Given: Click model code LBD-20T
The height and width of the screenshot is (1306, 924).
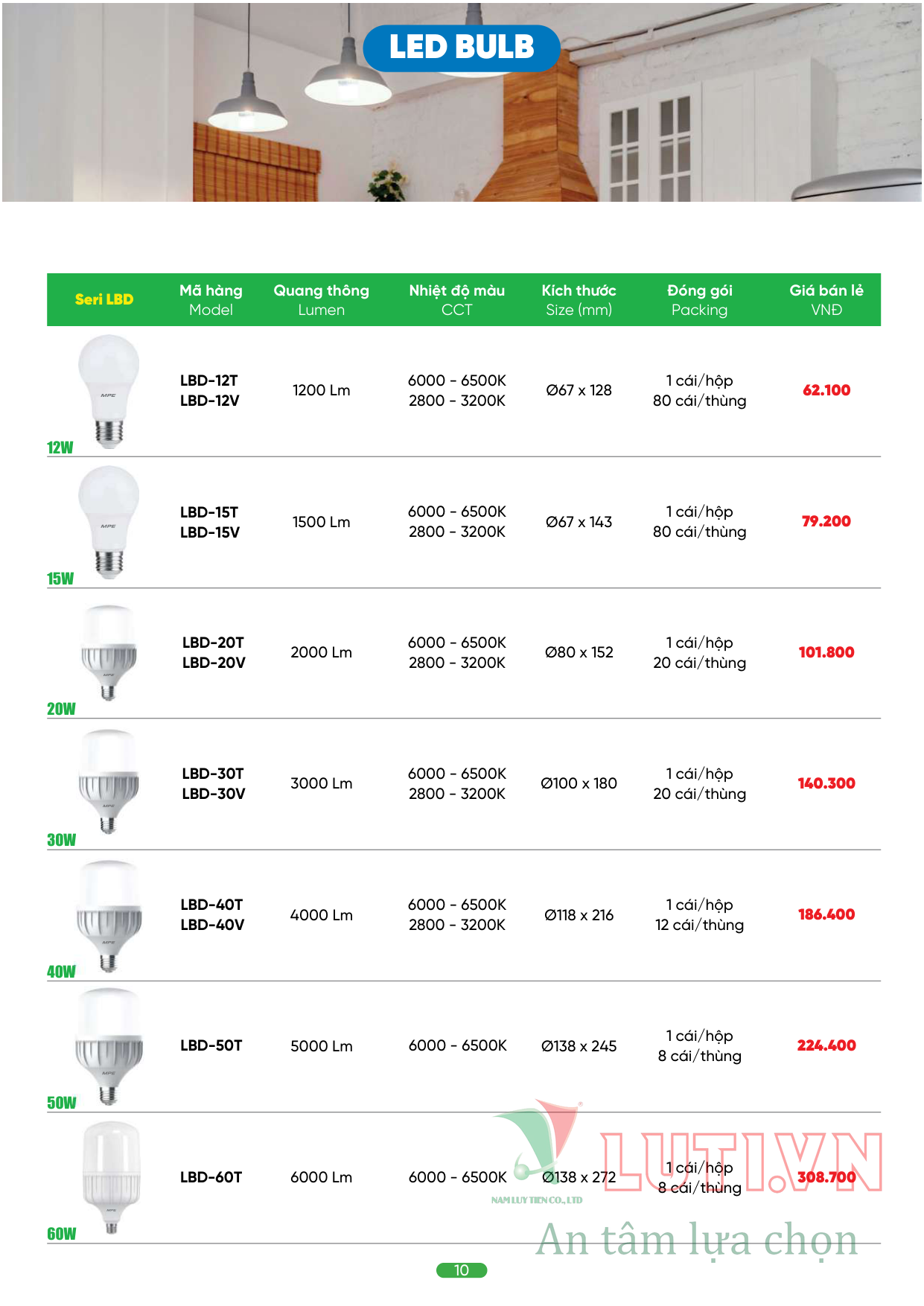Looking at the screenshot, I should [x=213, y=643].
